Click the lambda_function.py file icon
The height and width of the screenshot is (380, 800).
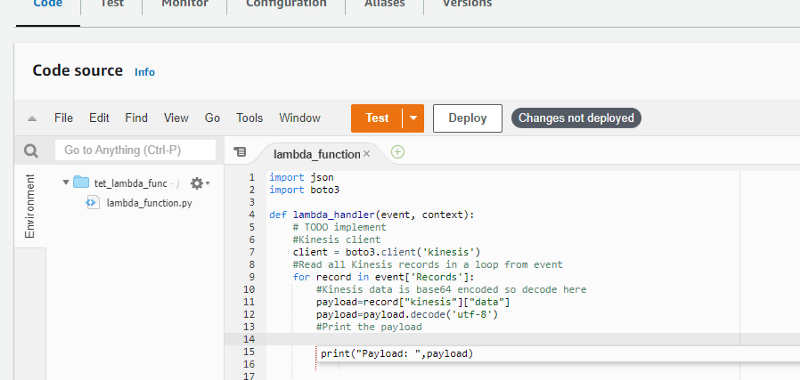92,202
